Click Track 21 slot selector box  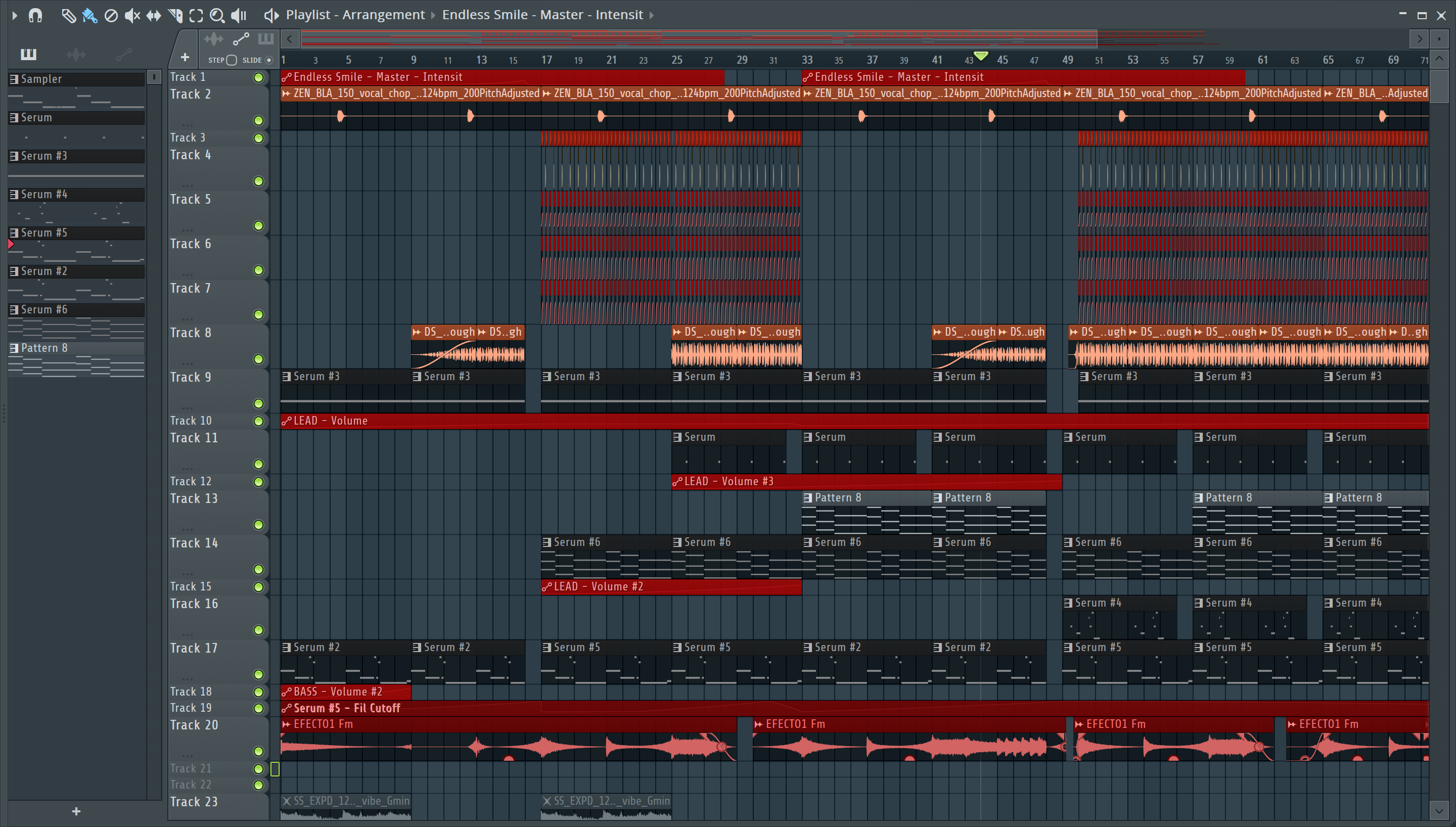275,769
